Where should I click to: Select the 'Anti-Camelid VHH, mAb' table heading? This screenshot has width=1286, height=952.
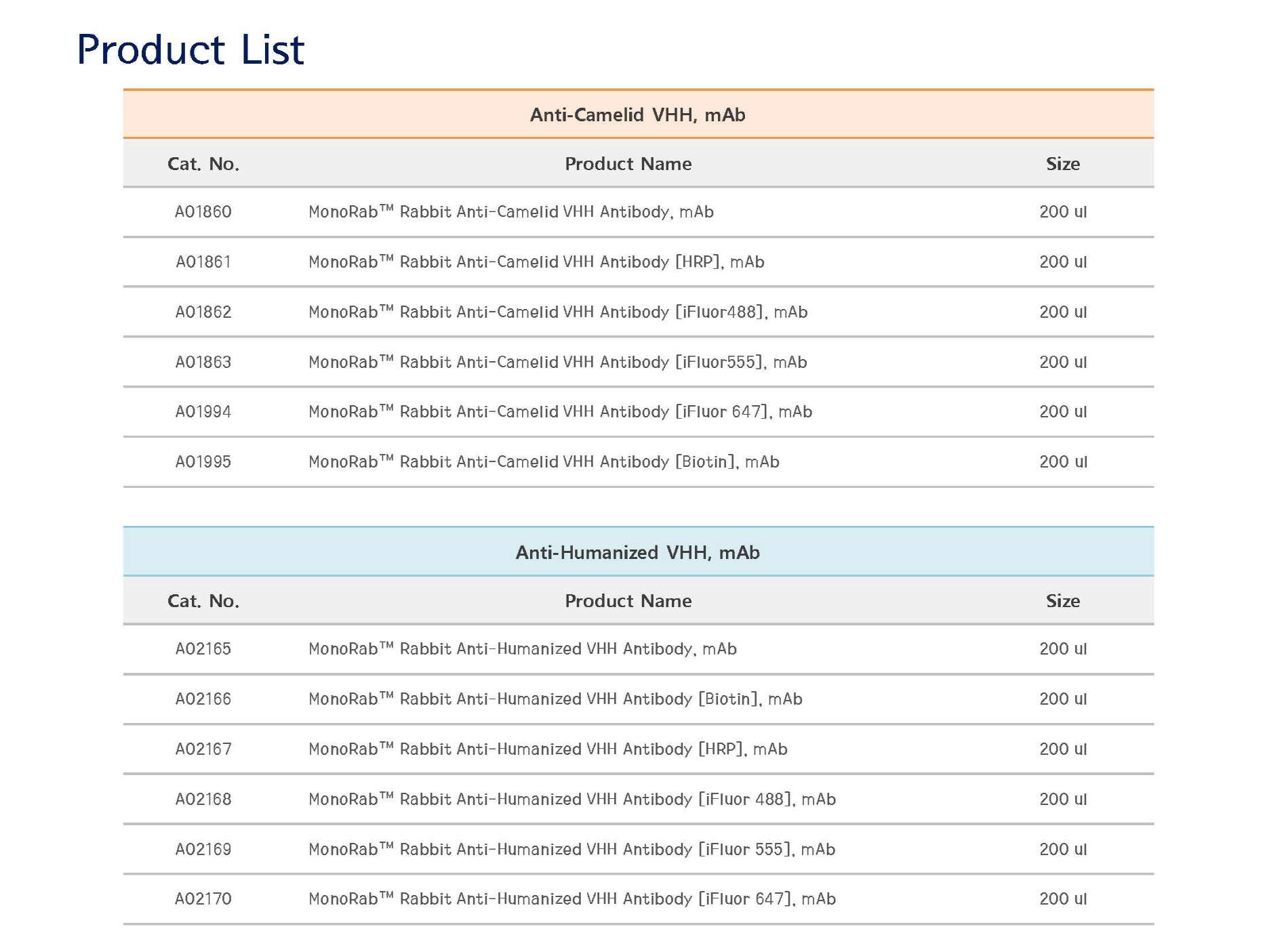coord(638,115)
